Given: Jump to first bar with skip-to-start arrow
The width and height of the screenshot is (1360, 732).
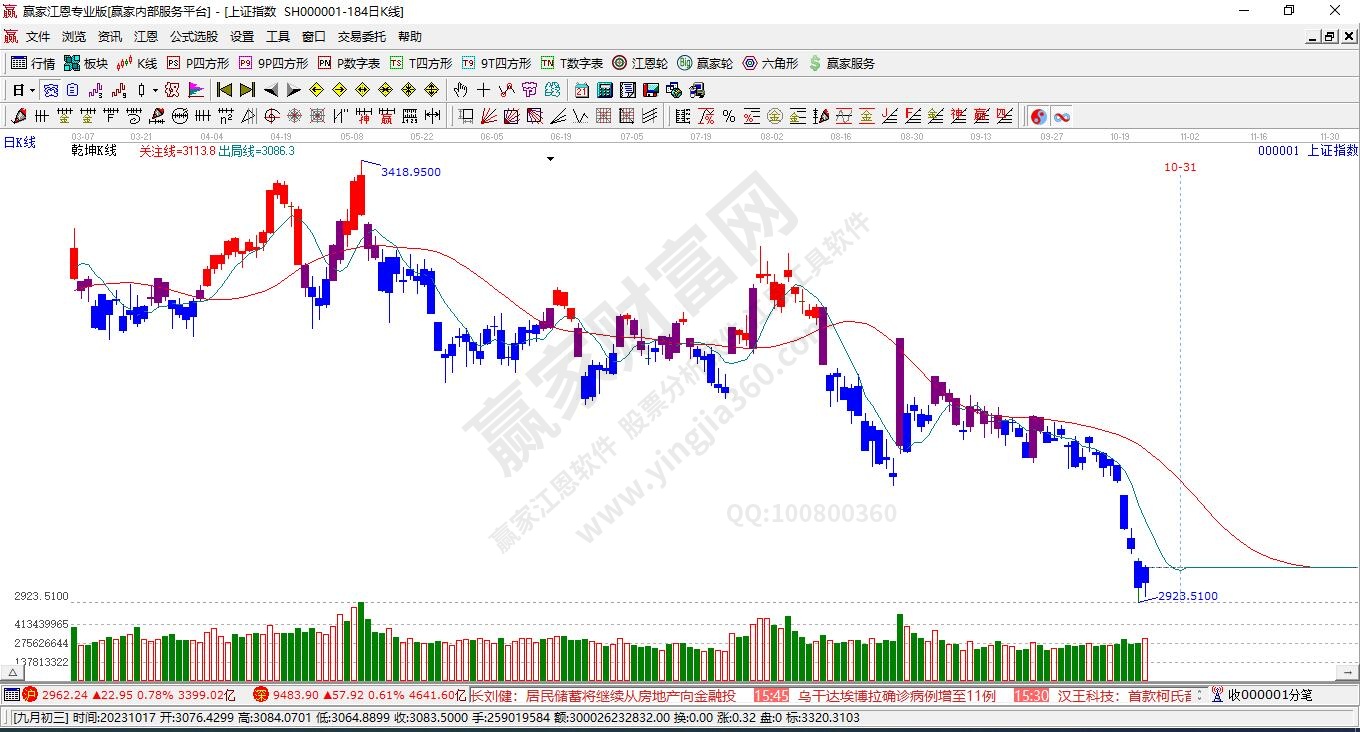Looking at the screenshot, I should 224,90.
